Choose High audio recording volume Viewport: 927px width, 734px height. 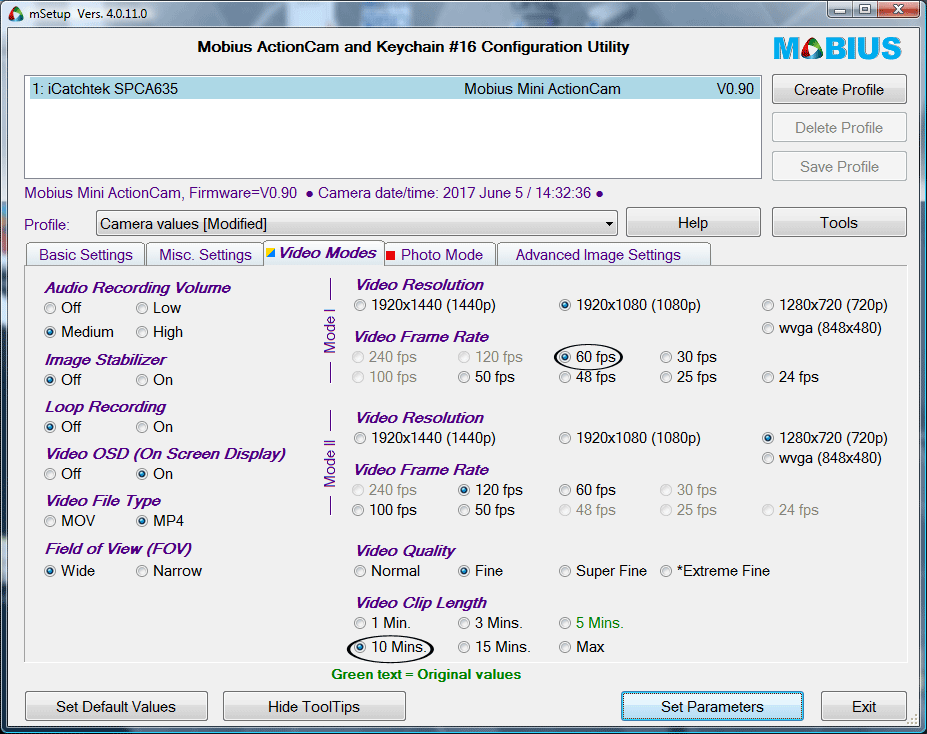coord(159,332)
